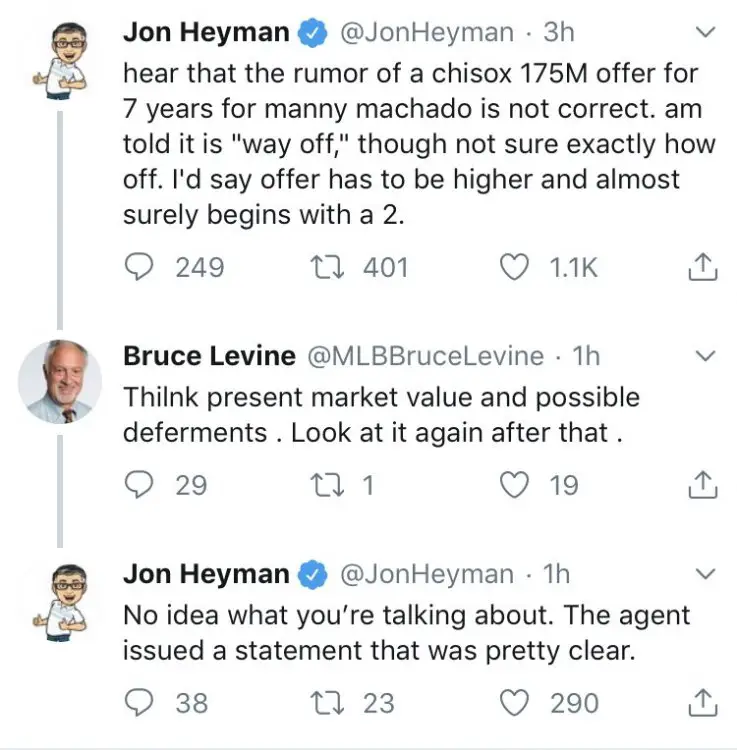Click Jon Heyman's name on first tweet
737x750 pixels.
pyautogui.click(x=206, y=32)
